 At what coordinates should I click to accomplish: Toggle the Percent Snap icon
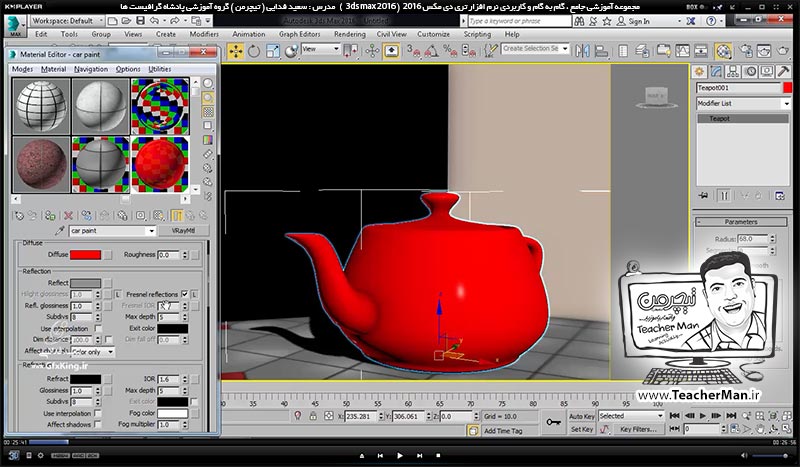coord(450,51)
